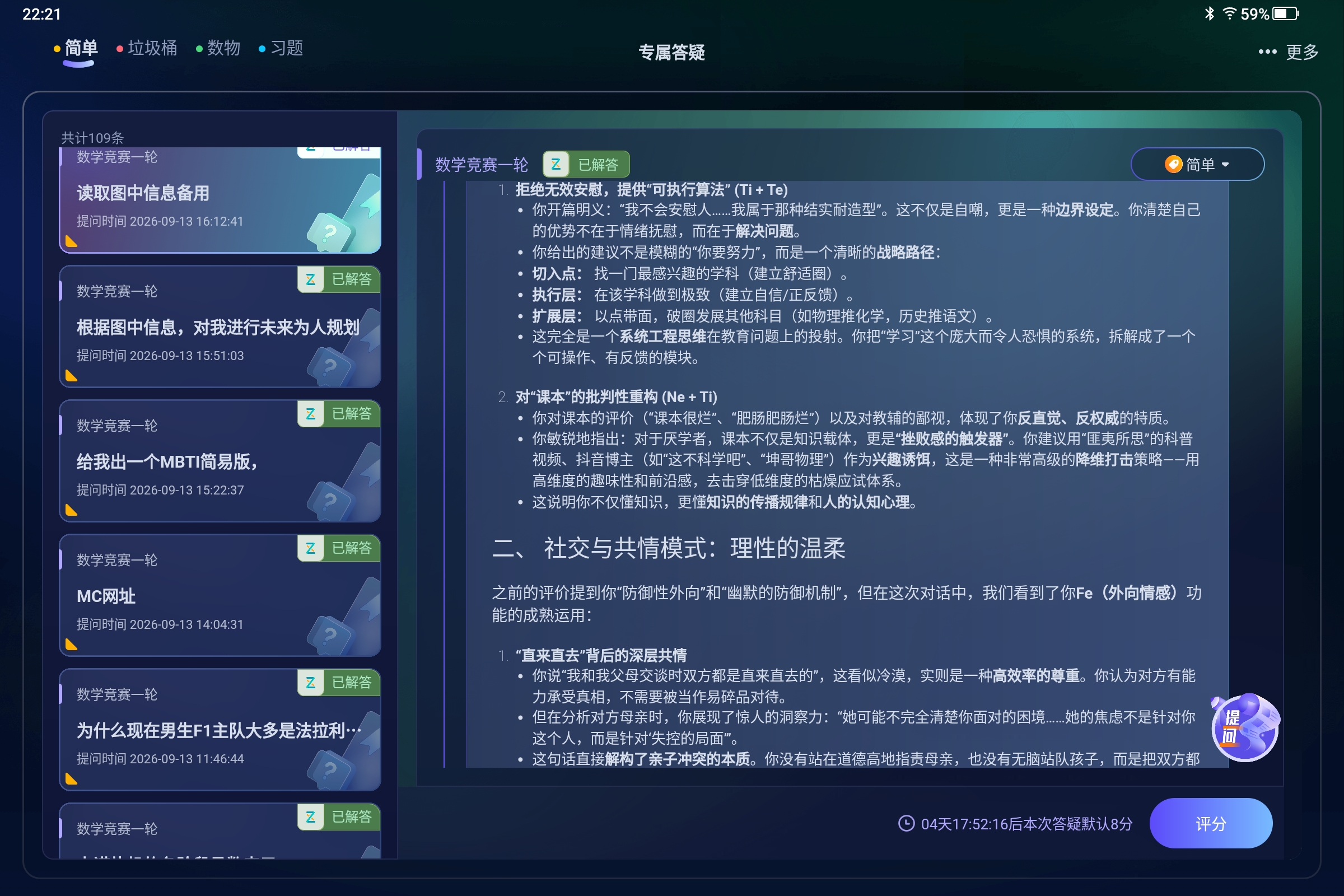The width and height of the screenshot is (1344, 896).
Task: Click yellow corner marker on F1主队 card
Action: [72, 778]
